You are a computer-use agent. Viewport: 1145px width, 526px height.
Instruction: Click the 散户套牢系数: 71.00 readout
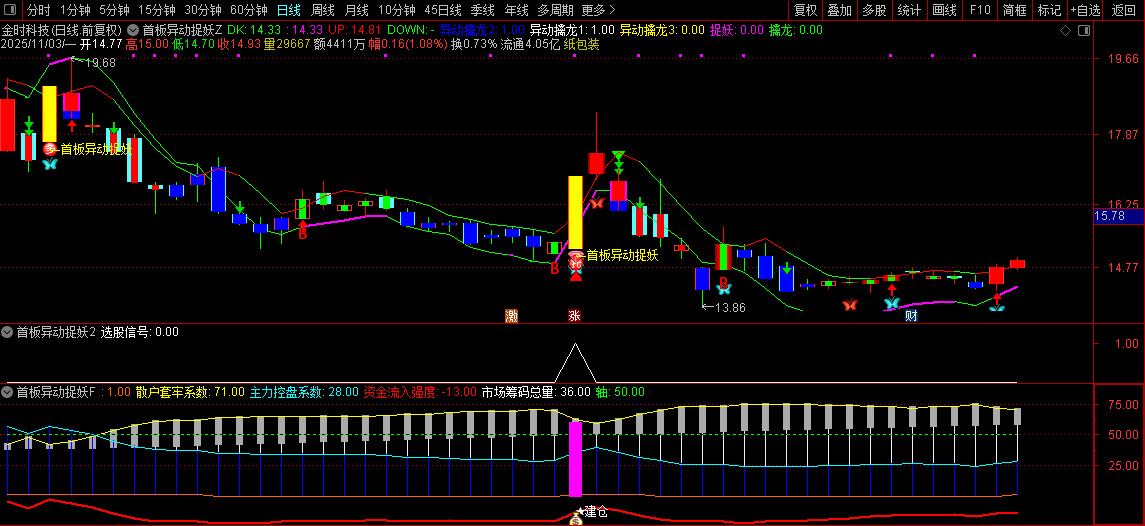point(191,392)
